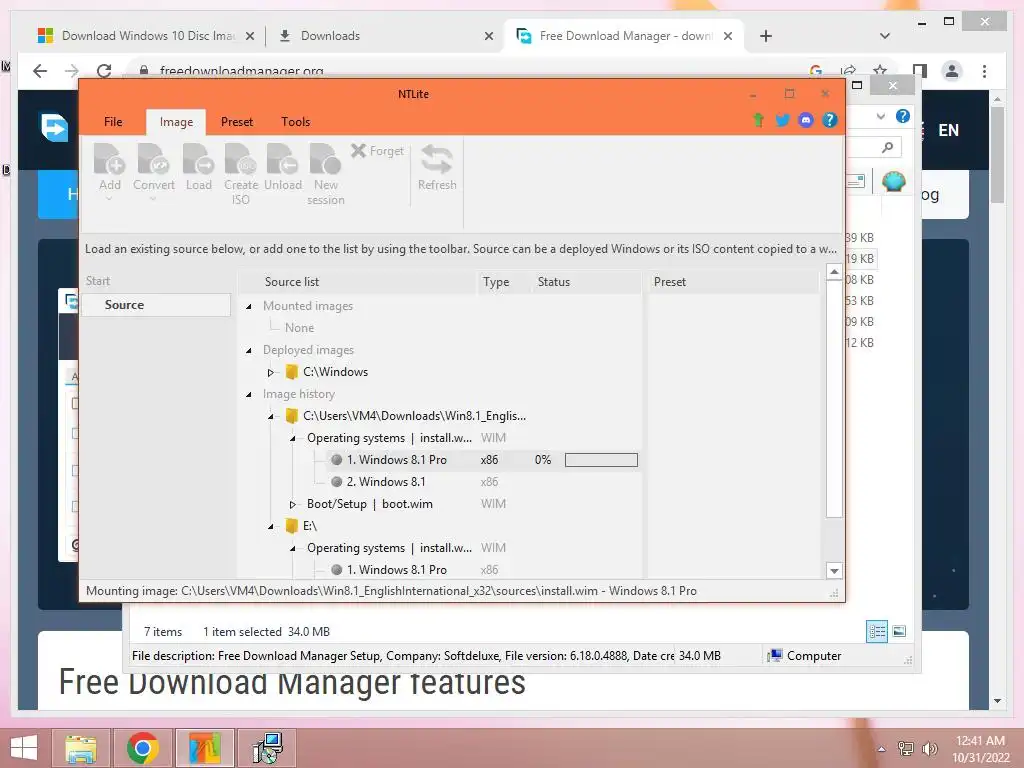Open the green update arrow icon in NTLite
The image size is (1024, 768).
758,120
